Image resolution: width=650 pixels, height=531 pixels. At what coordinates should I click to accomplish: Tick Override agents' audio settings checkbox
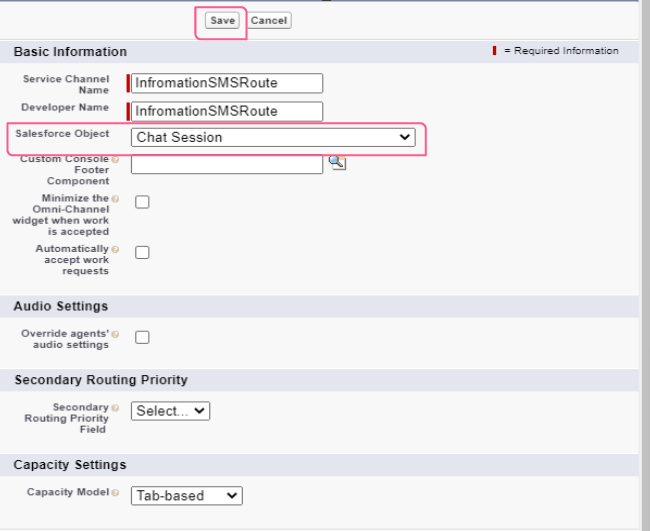coord(142,337)
